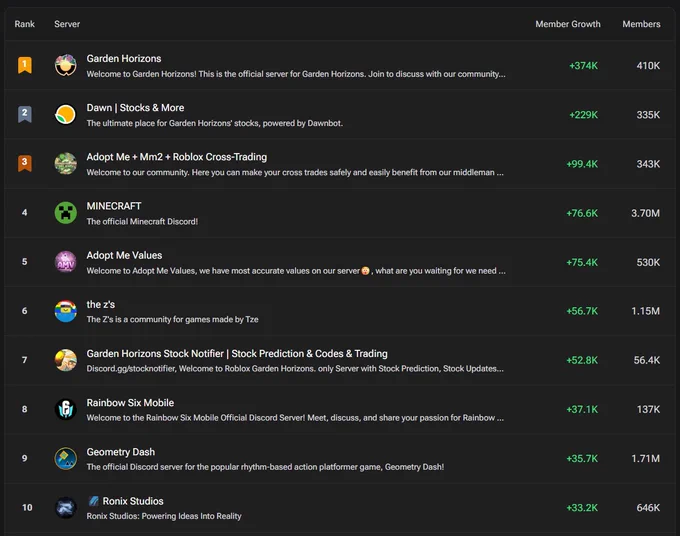Click the silver rank 2 badge

tap(25, 114)
